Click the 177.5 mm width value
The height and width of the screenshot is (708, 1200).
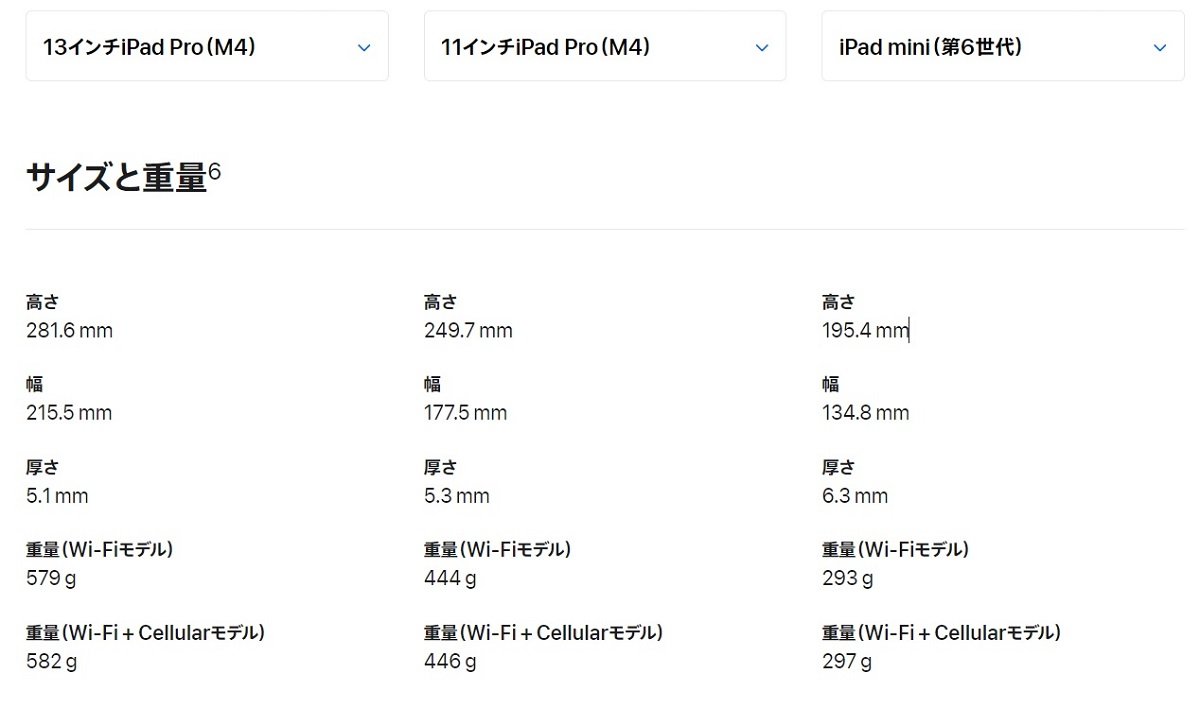tap(465, 413)
